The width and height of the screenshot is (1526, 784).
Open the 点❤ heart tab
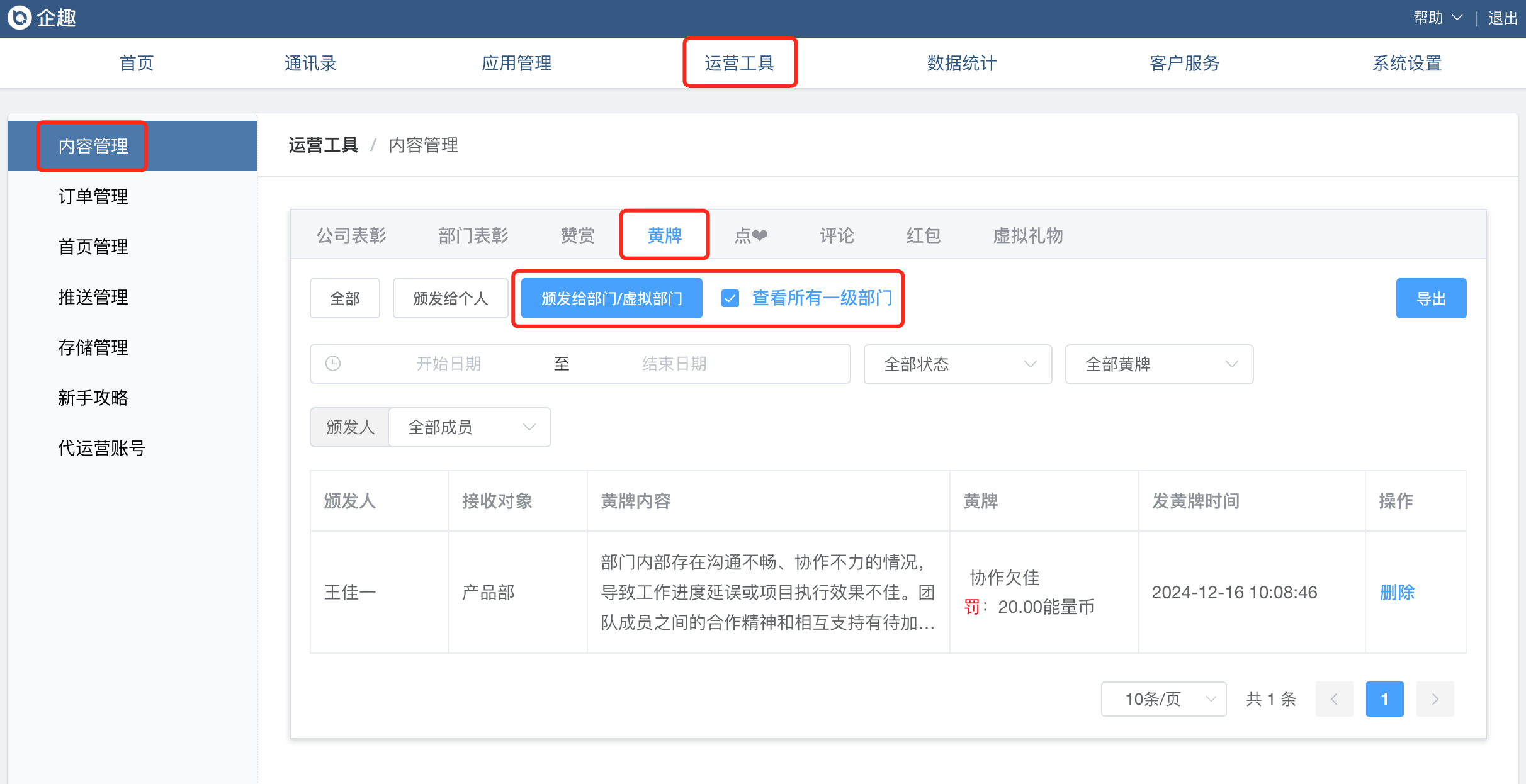750,235
